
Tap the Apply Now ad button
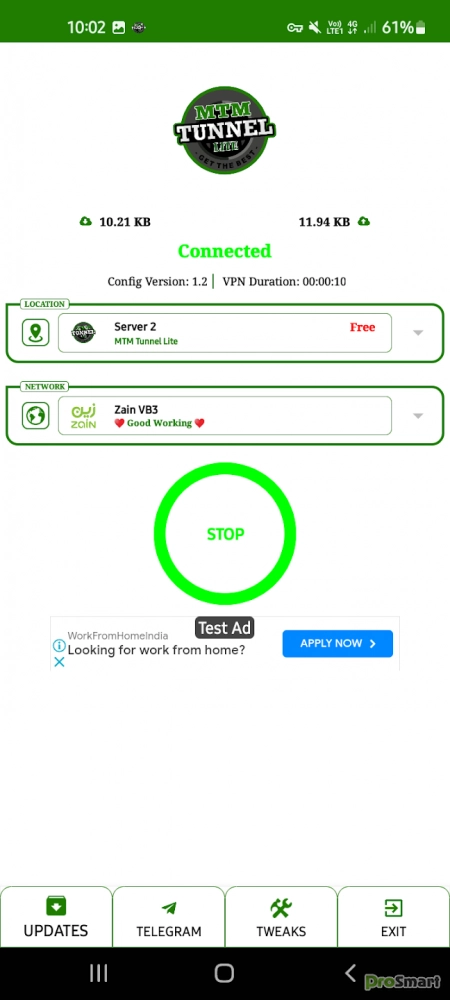[338, 643]
